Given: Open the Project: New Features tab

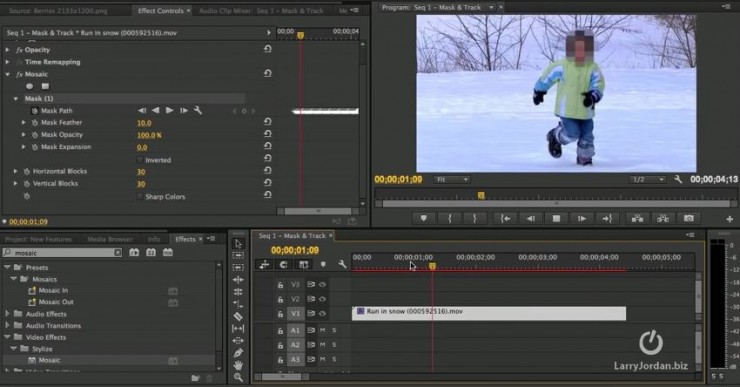Looking at the screenshot, I should [38, 239].
